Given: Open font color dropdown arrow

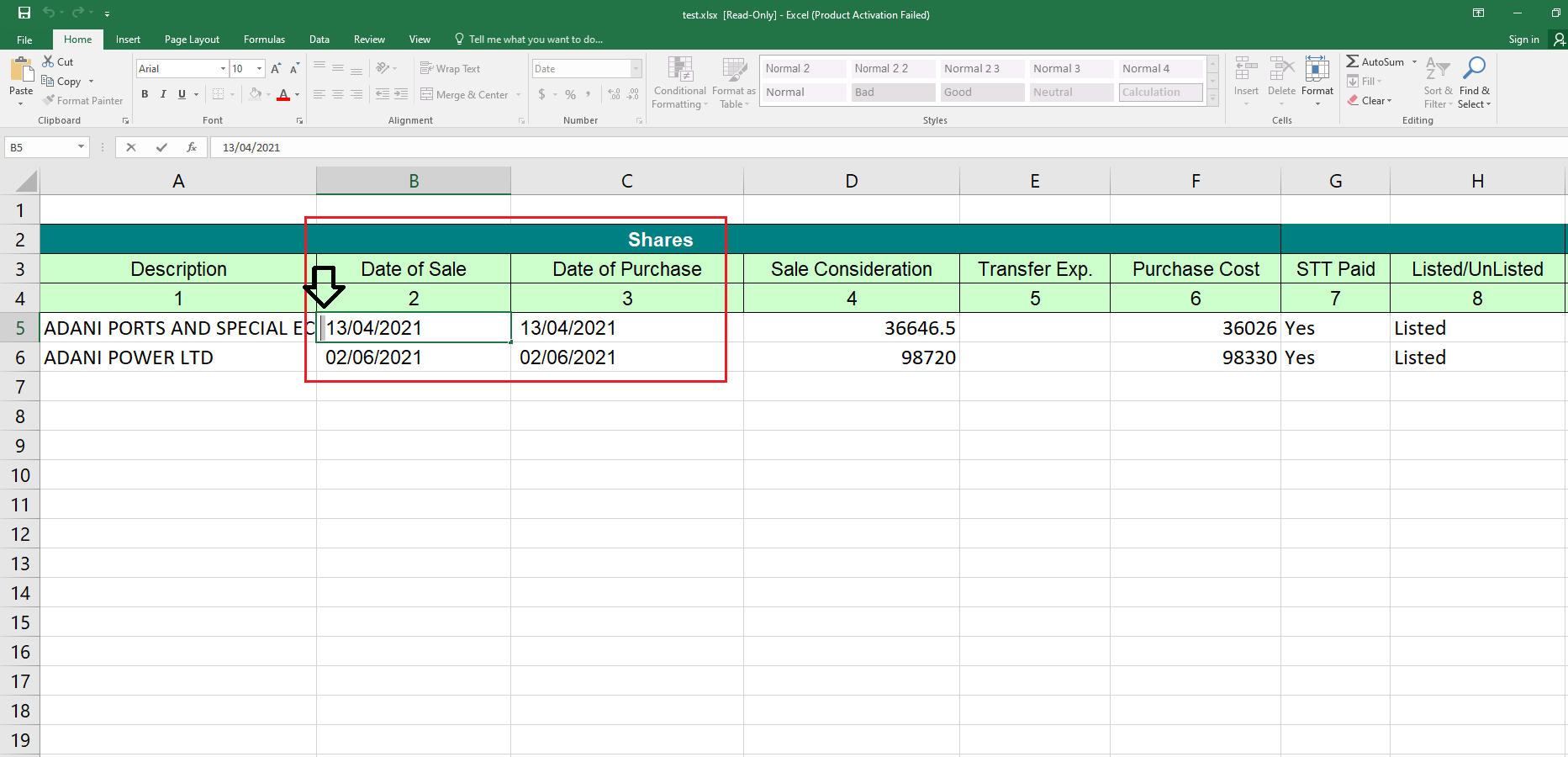Looking at the screenshot, I should point(297,94).
